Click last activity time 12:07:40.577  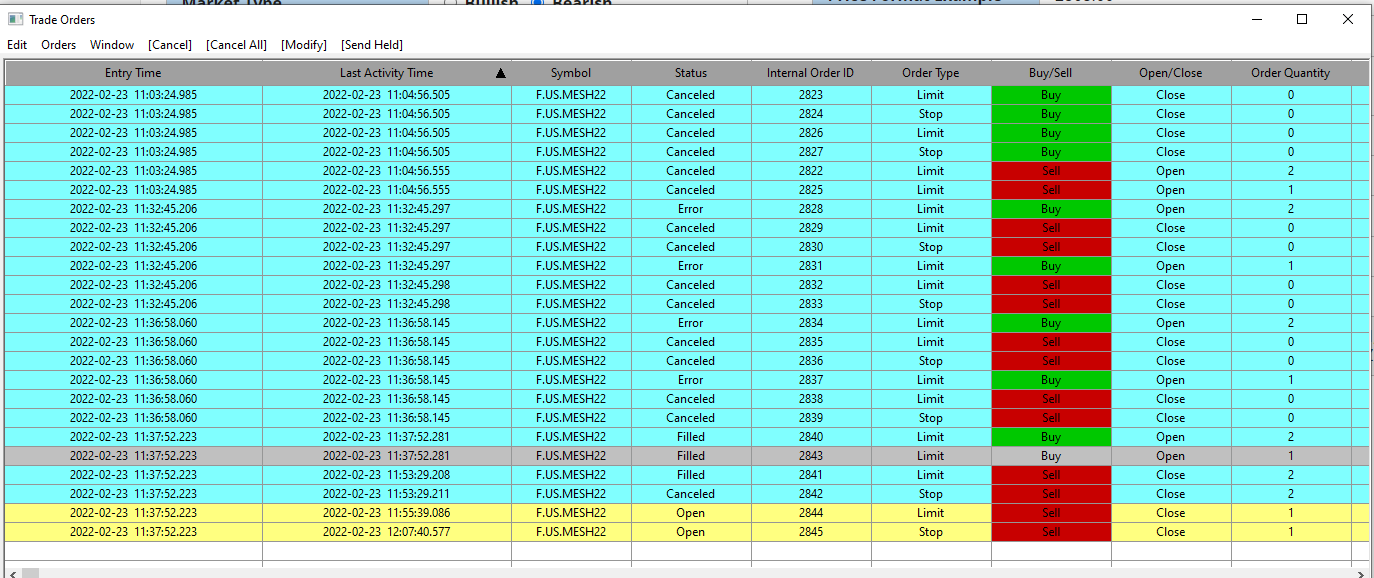tap(386, 532)
